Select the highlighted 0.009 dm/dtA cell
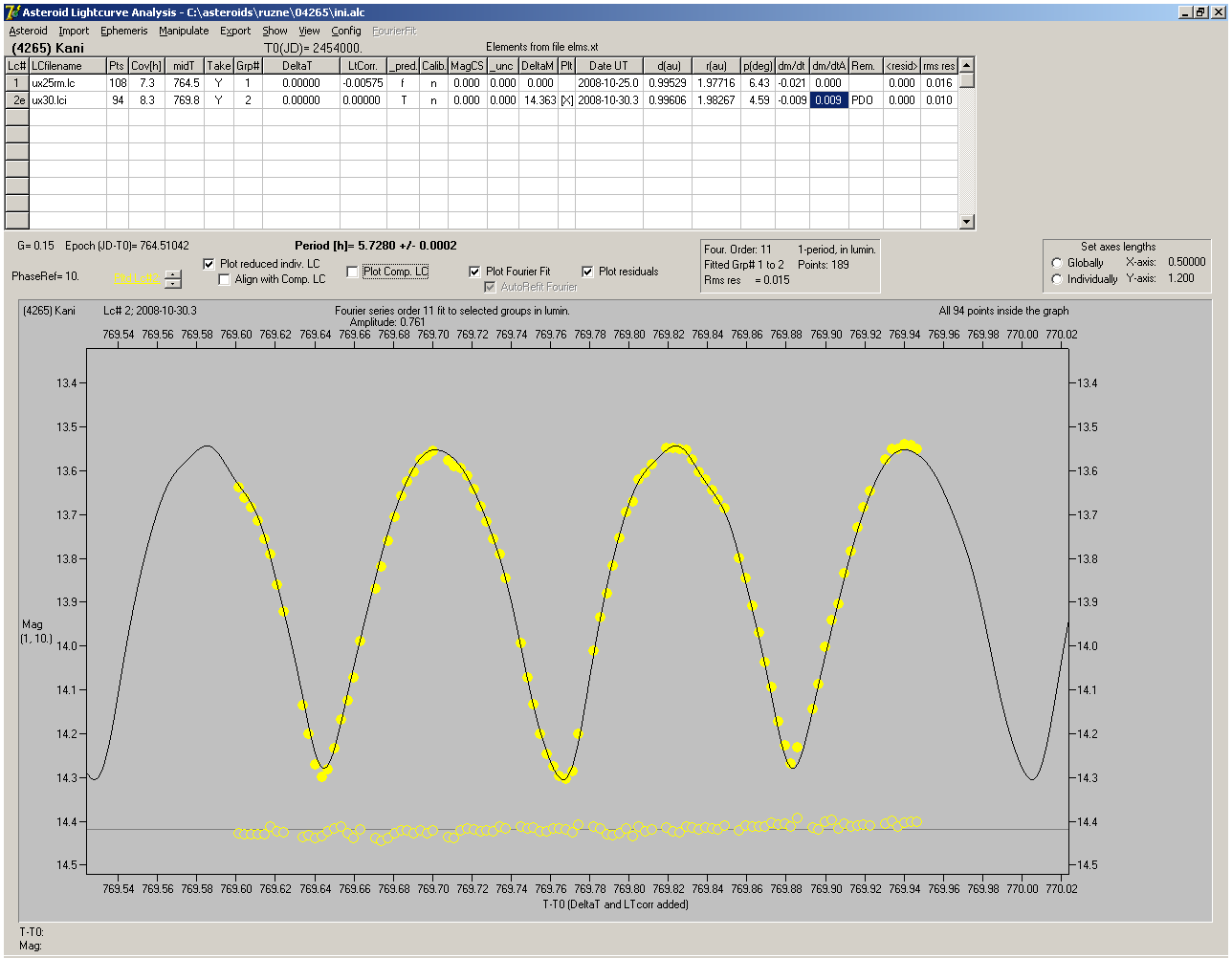 tap(828, 99)
